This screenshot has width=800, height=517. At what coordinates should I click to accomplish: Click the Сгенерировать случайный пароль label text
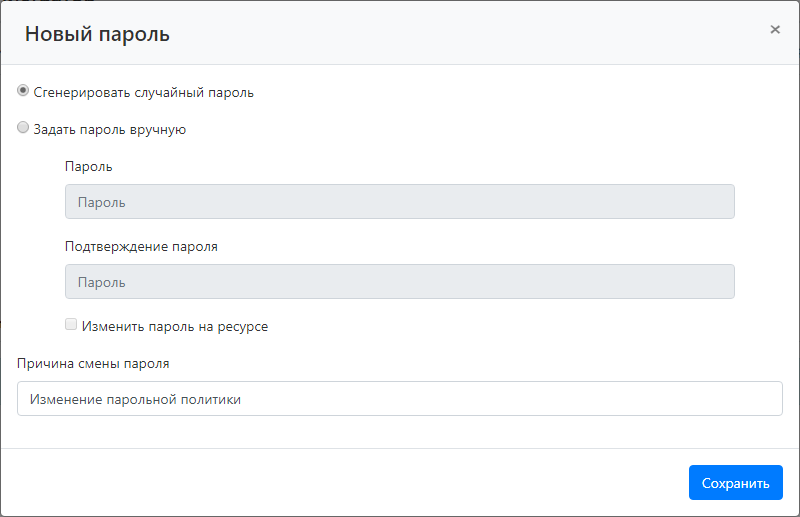144,93
